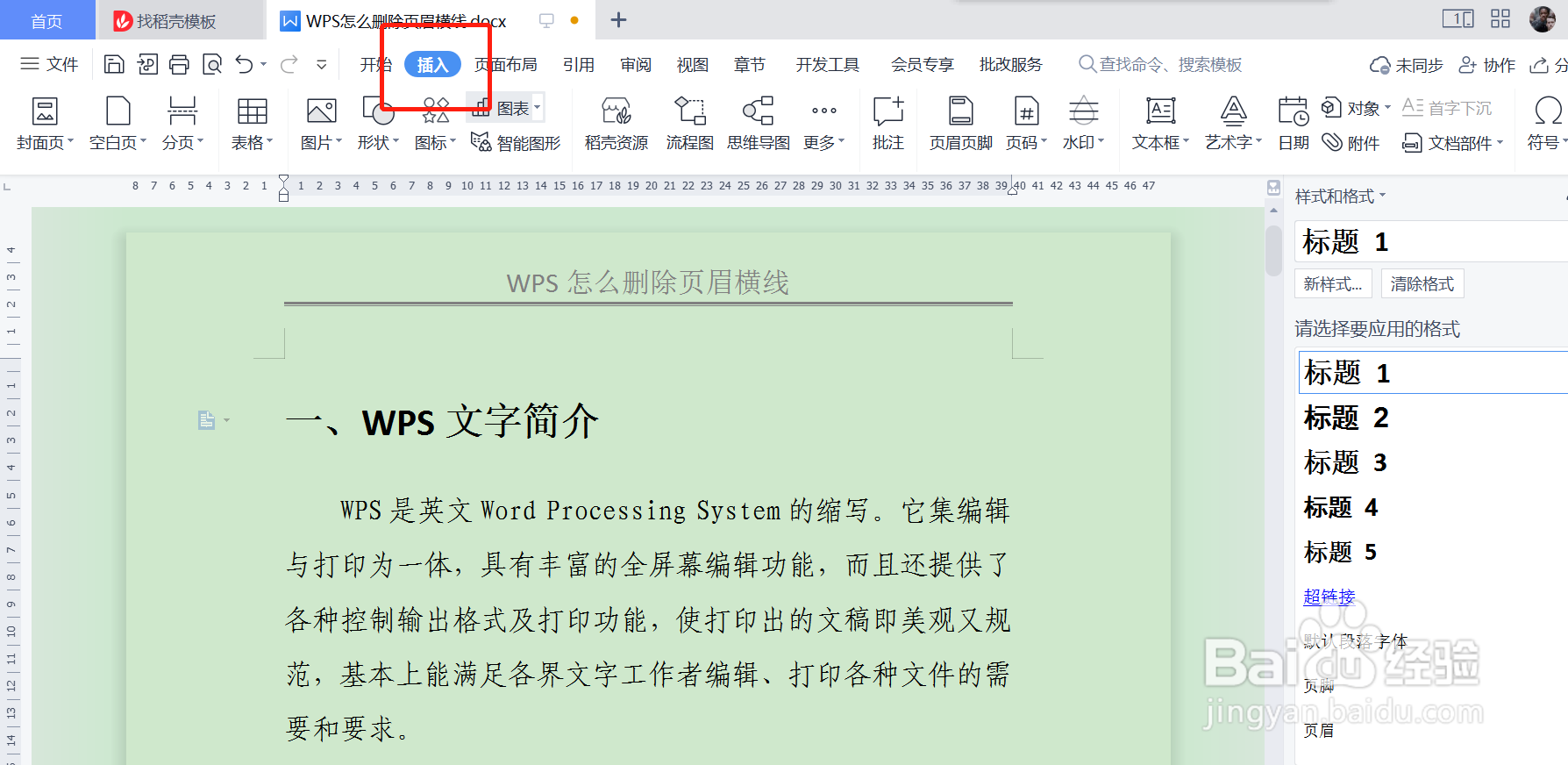Screen dimensions: 1568x765
Task: Open the shapes (形状) tool
Action: [x=378, y=123]
